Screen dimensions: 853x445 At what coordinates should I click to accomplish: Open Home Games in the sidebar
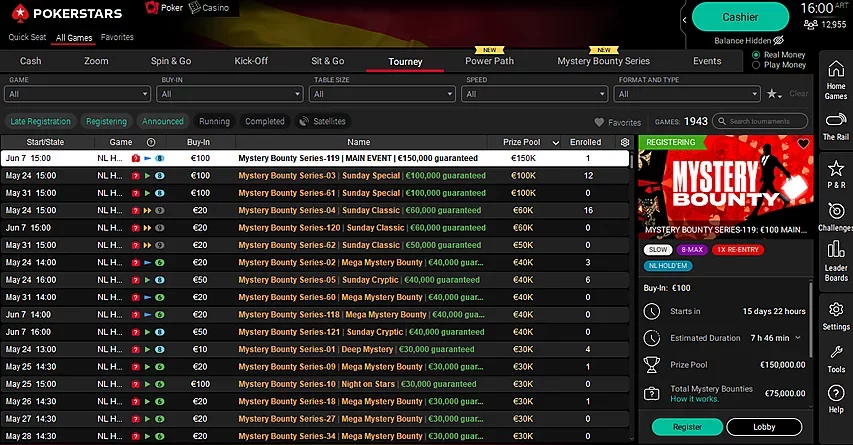click(x=836, y=80)
